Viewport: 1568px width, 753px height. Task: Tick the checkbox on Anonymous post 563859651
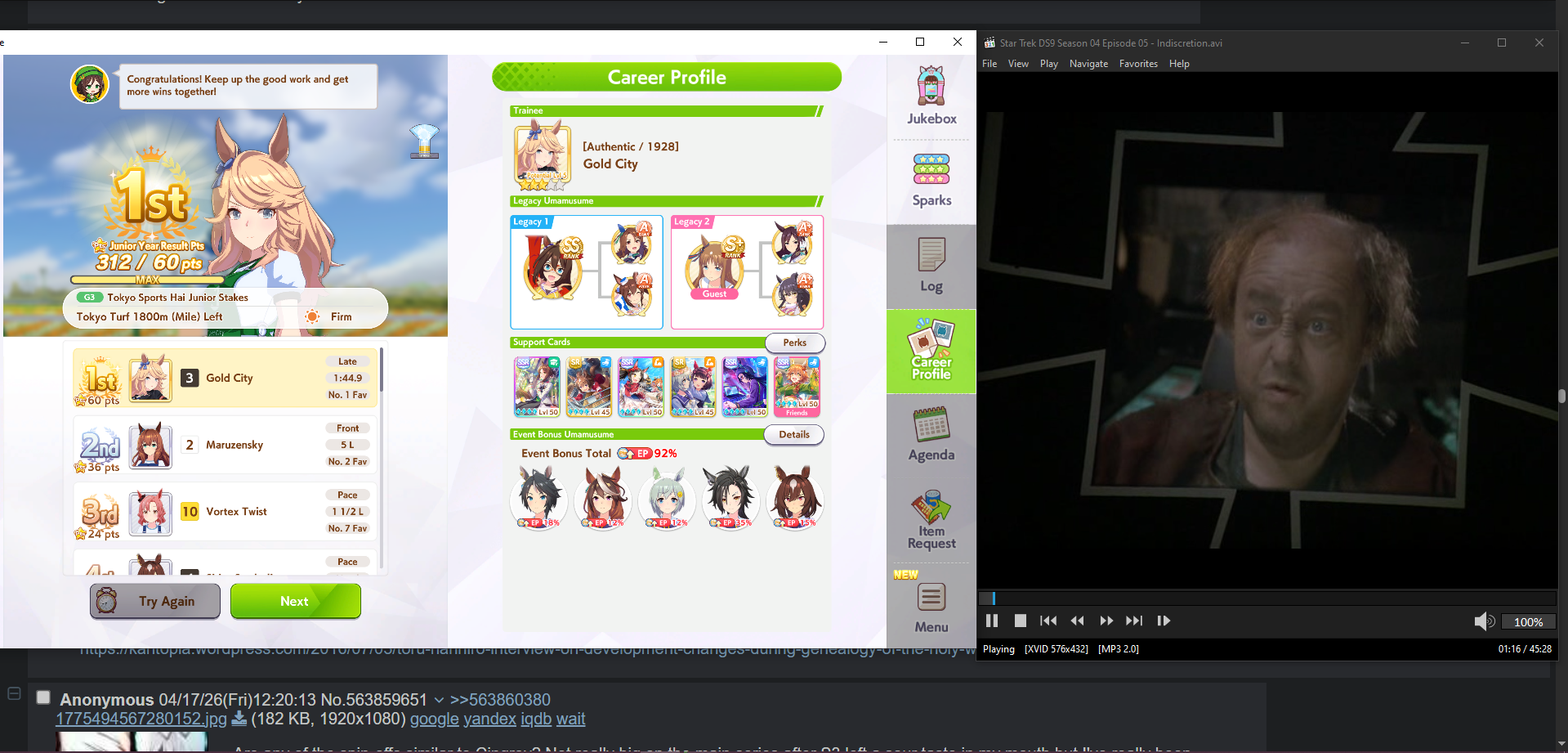point(43,697)
